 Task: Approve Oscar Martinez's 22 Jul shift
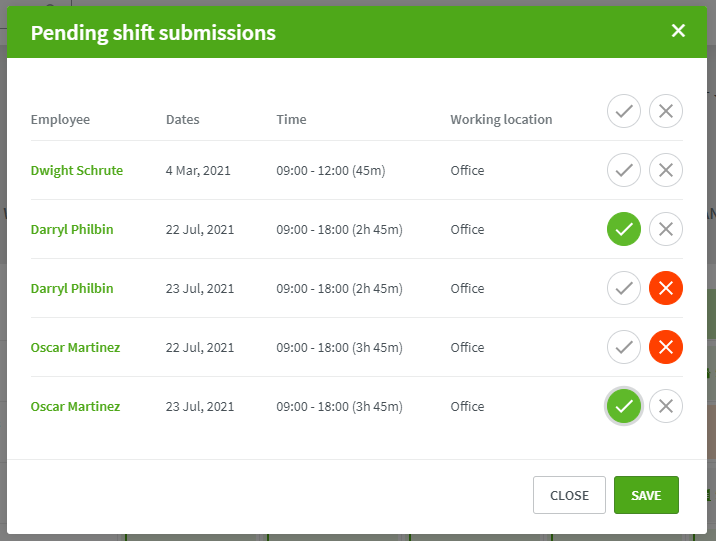point(624,347)
